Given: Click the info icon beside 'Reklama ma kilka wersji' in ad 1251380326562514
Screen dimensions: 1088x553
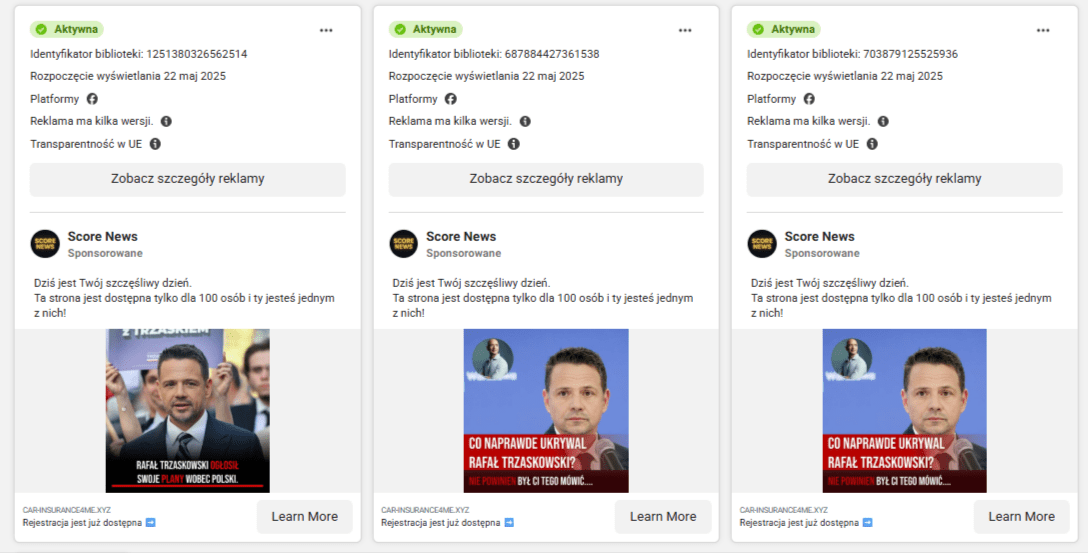Looking at the screenshot, I should [167, 121].
